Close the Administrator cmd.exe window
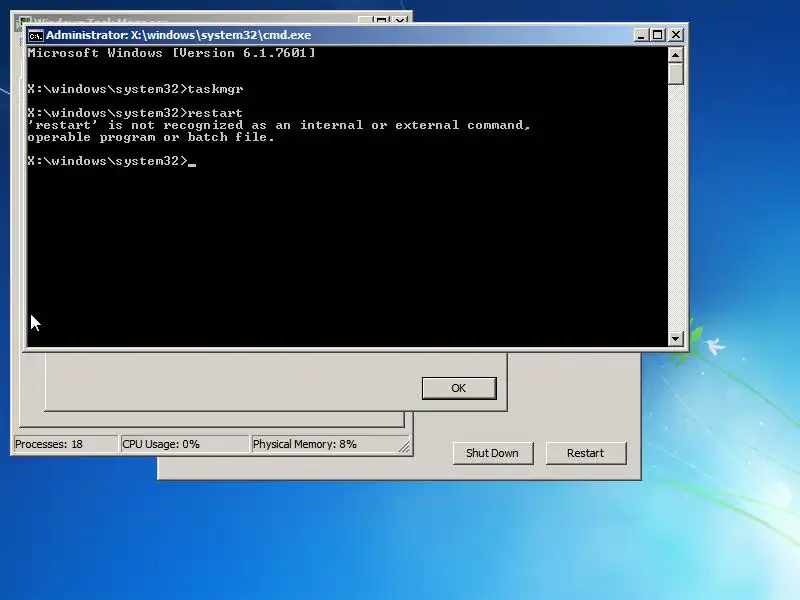Screen dimensions: 800x600 pyautogui.click(x=676, y=35)
